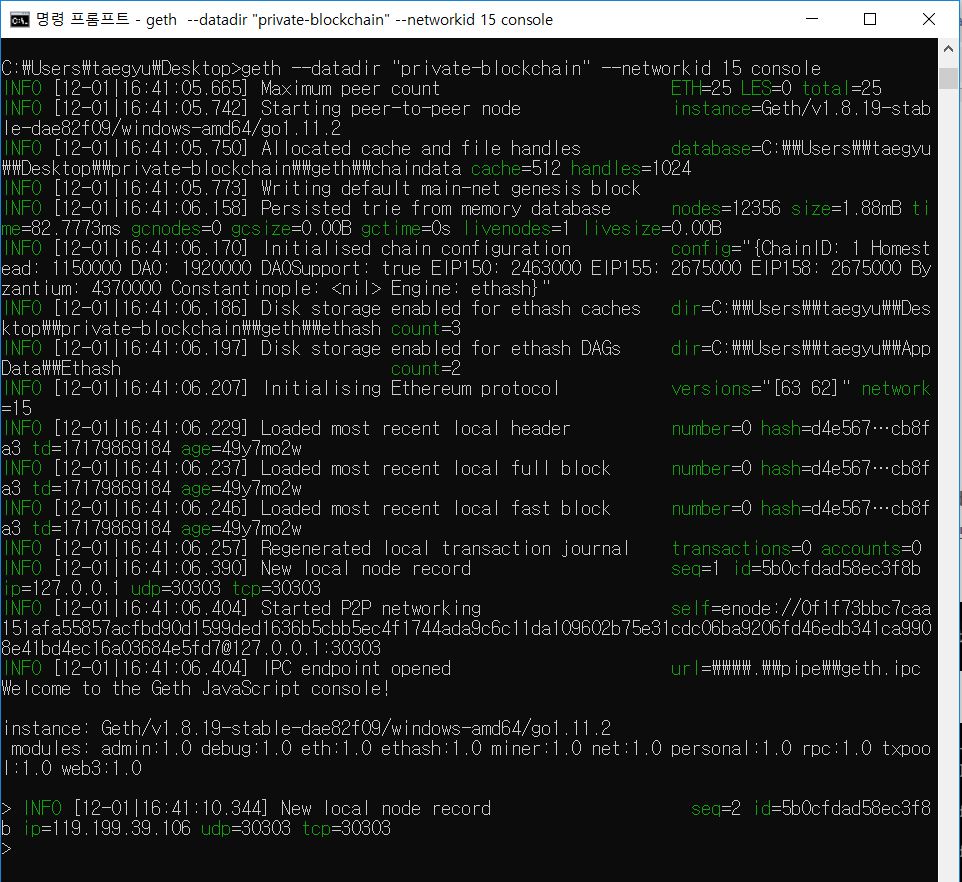Image resolution: width=962 pixels, height=882 pixels.
Task: Click the 'nodes=12356' value
Action: (x=726, y=209)
